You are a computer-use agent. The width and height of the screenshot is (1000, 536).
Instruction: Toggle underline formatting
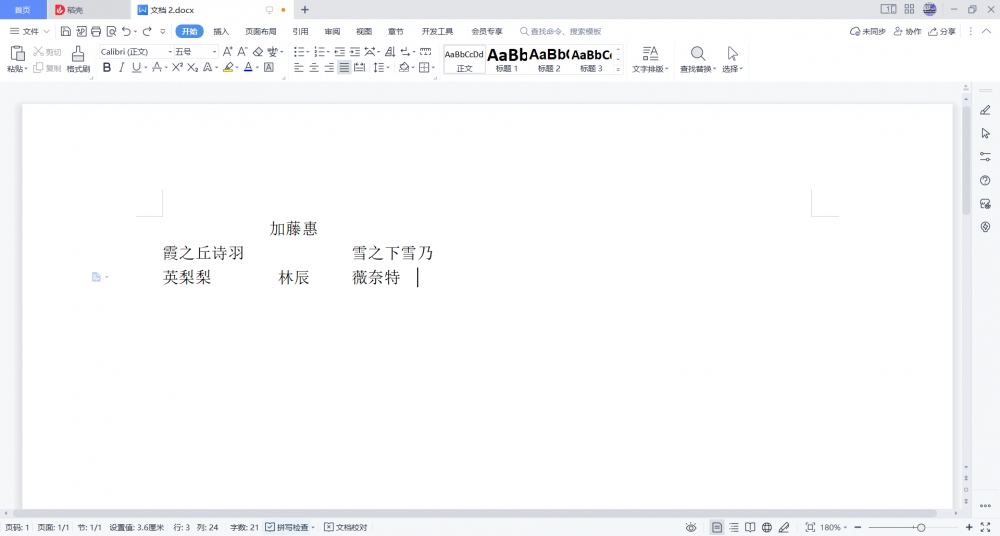(x=136, y=67)
